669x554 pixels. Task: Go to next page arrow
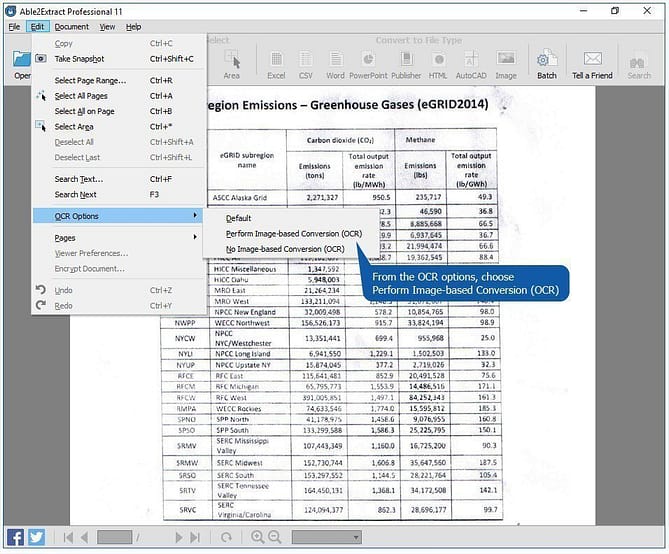click(x=179, y=537)
